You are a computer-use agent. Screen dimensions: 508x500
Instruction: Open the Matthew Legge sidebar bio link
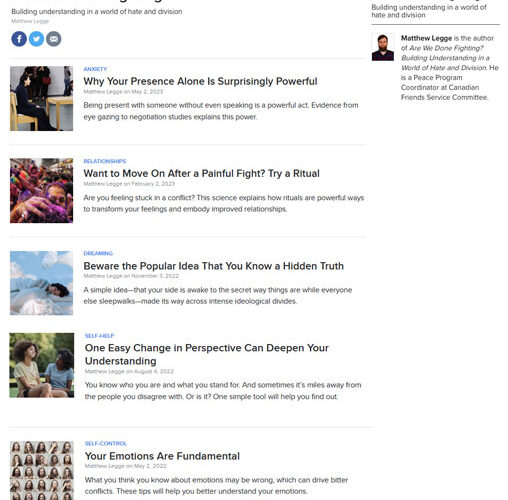[426, 38]
